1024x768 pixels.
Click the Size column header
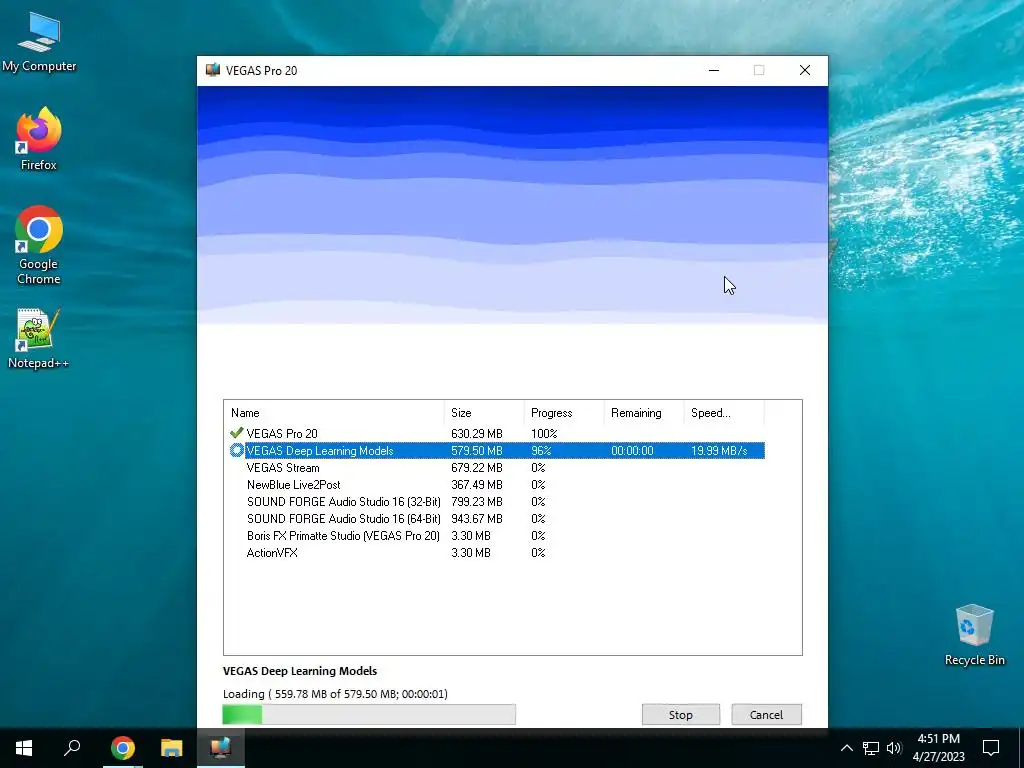pyautogui.click(x=484, y=413)
